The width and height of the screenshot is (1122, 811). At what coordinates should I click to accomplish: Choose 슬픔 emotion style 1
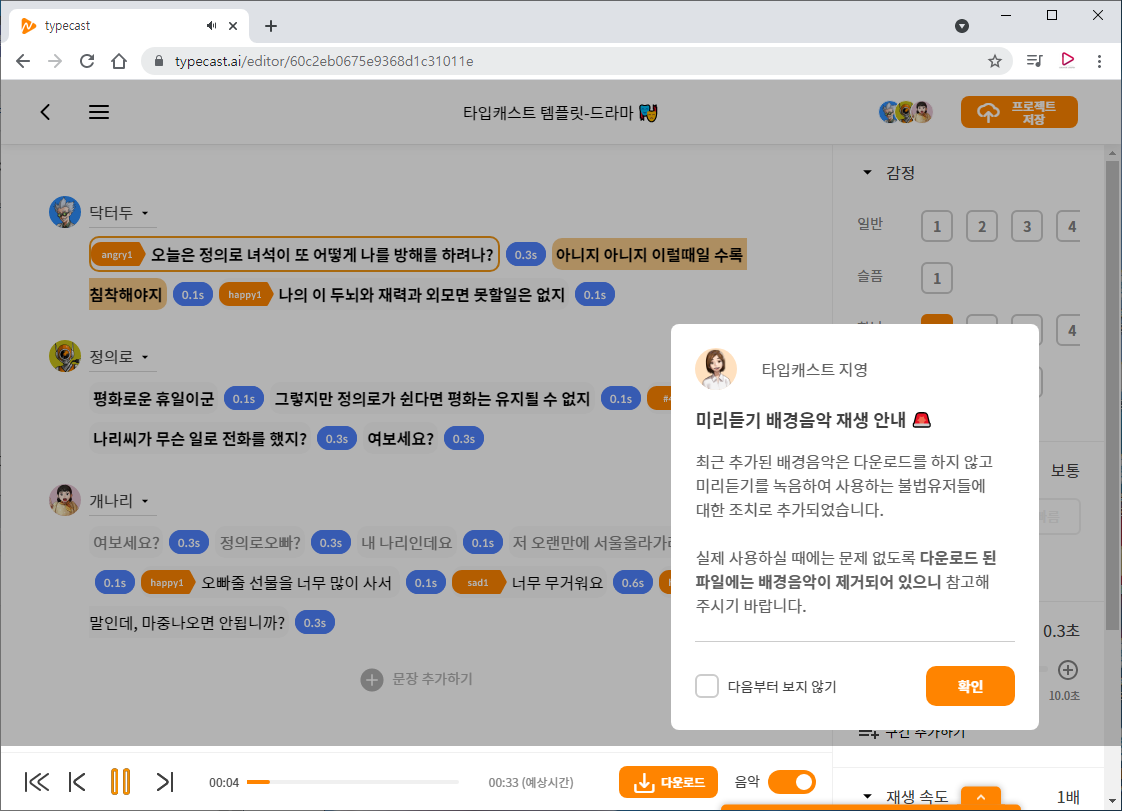point(937,278)
